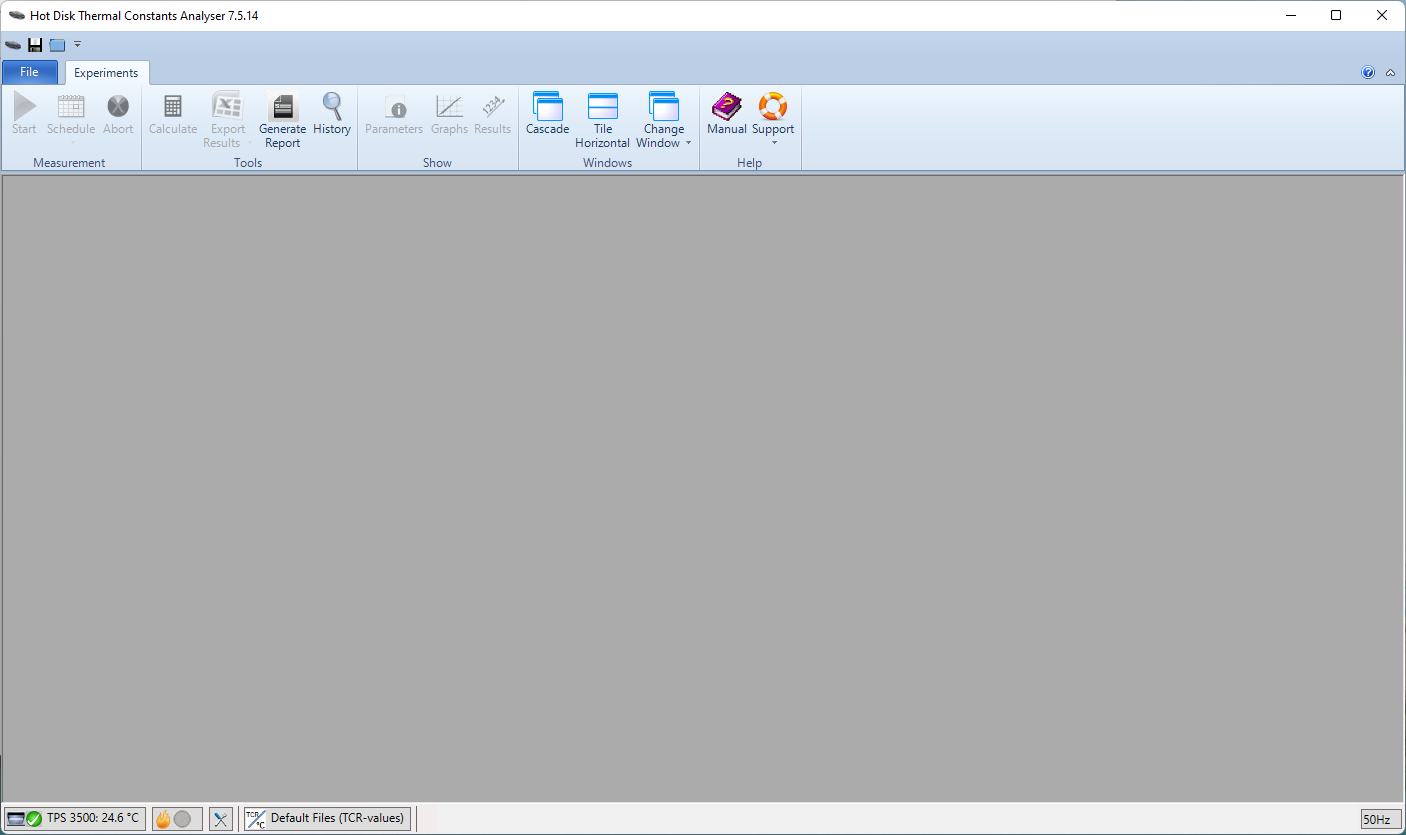Show the Results window
This screenshot has height=835, width=1406.
pyautogui.click(x=492, y=115)
